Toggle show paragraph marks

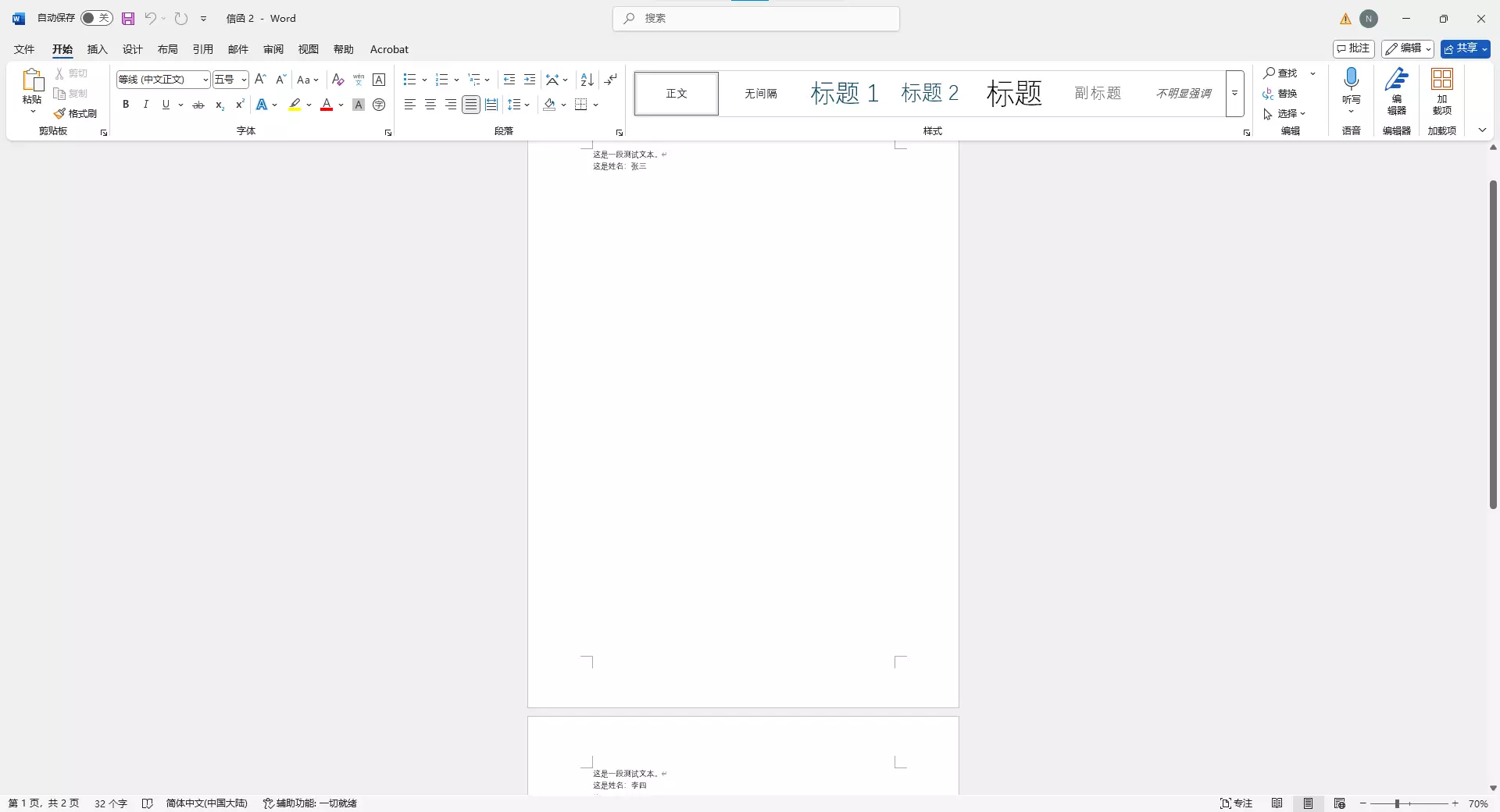(611, 80)
